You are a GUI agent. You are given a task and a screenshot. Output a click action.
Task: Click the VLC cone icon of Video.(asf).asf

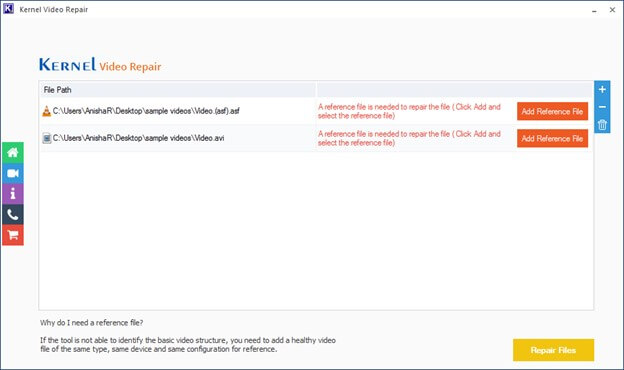point(47,111)
